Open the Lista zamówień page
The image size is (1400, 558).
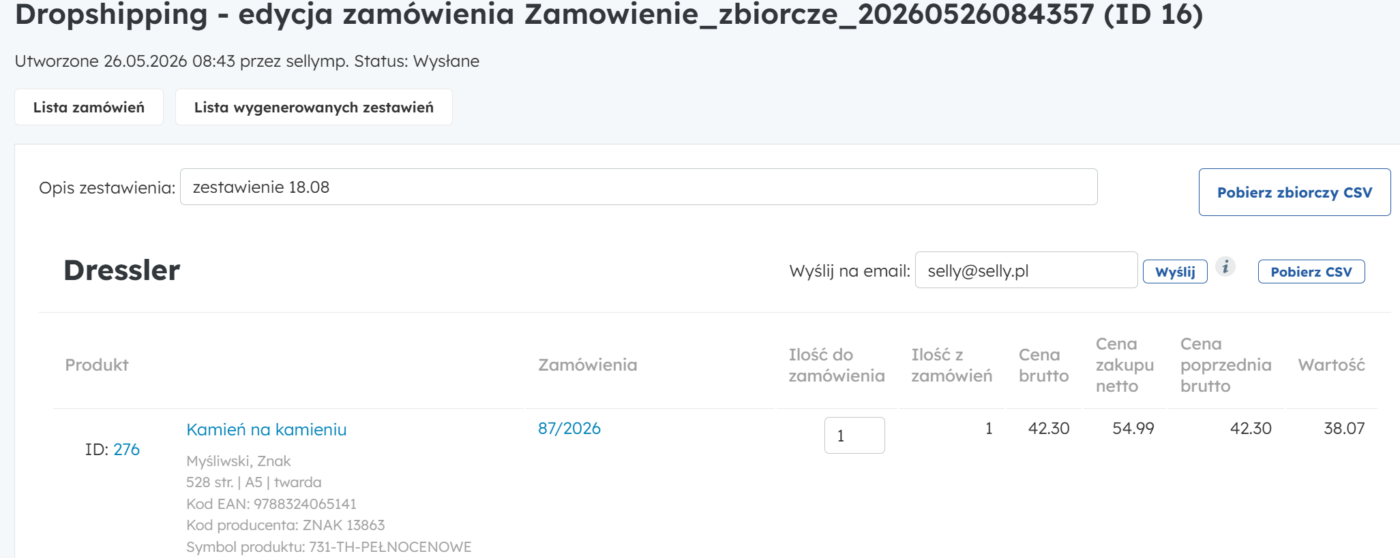click(x=89, y=107)
